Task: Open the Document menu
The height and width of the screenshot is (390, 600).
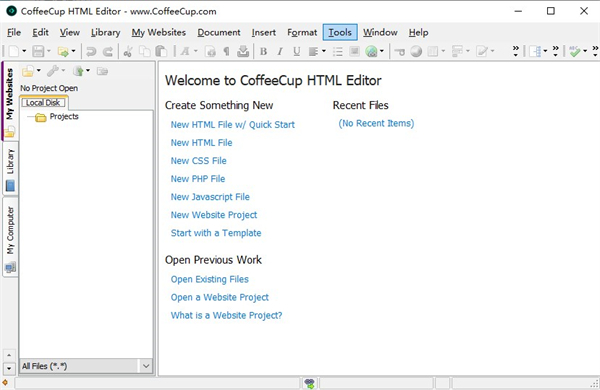Action: 219,33
